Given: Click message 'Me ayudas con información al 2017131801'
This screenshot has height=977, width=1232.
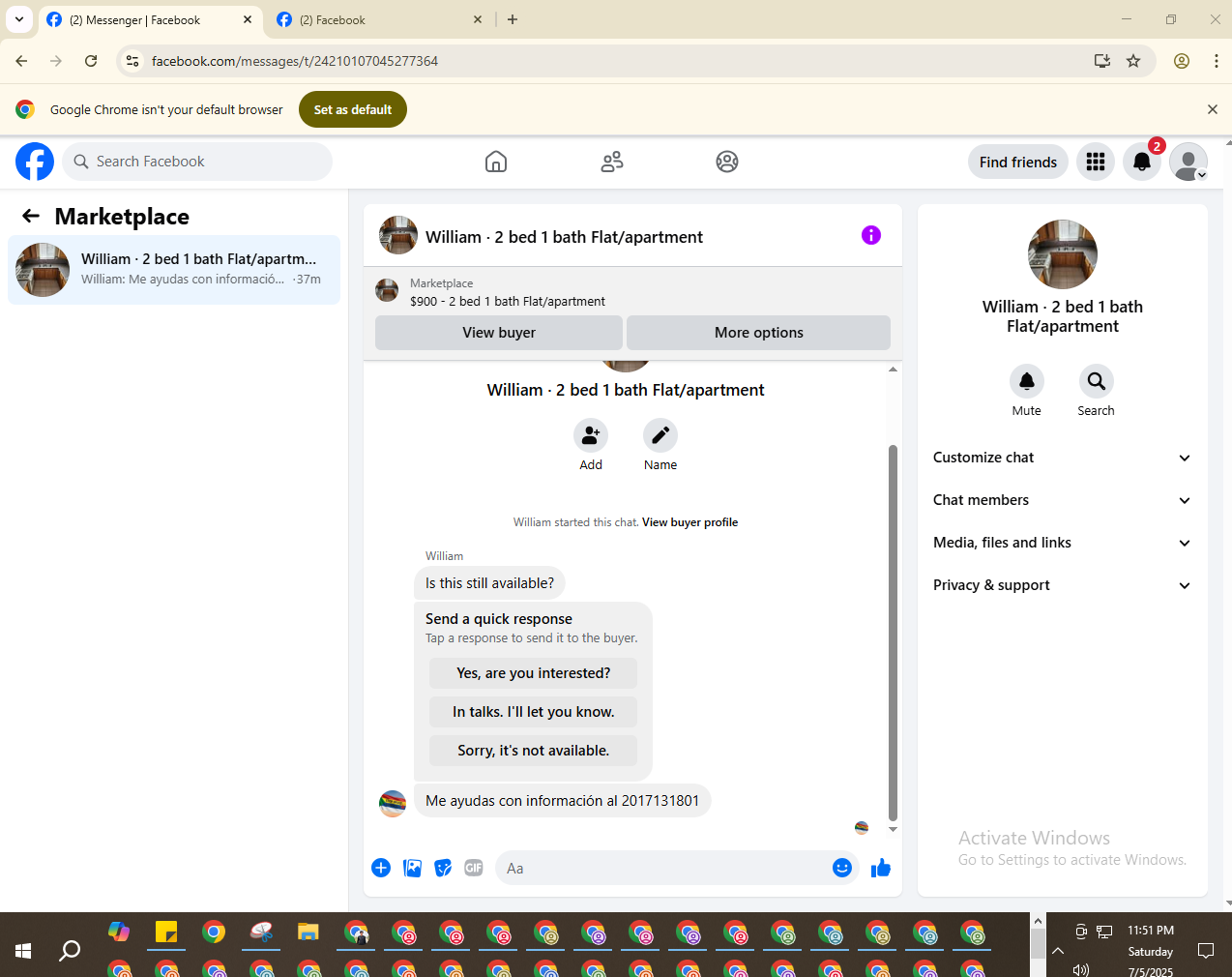Looking at the screenshot, I should 562,801.
